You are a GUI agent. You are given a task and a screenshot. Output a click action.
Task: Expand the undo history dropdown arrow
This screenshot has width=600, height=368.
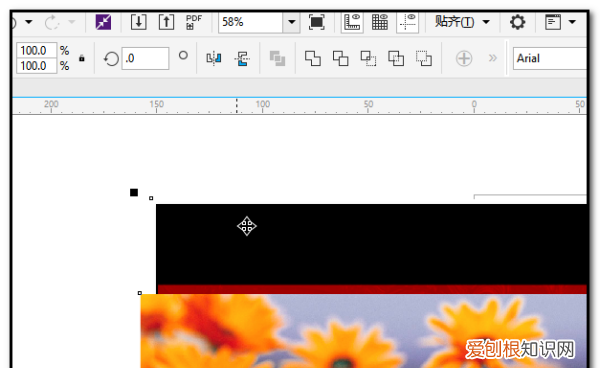tap(29, 22)
